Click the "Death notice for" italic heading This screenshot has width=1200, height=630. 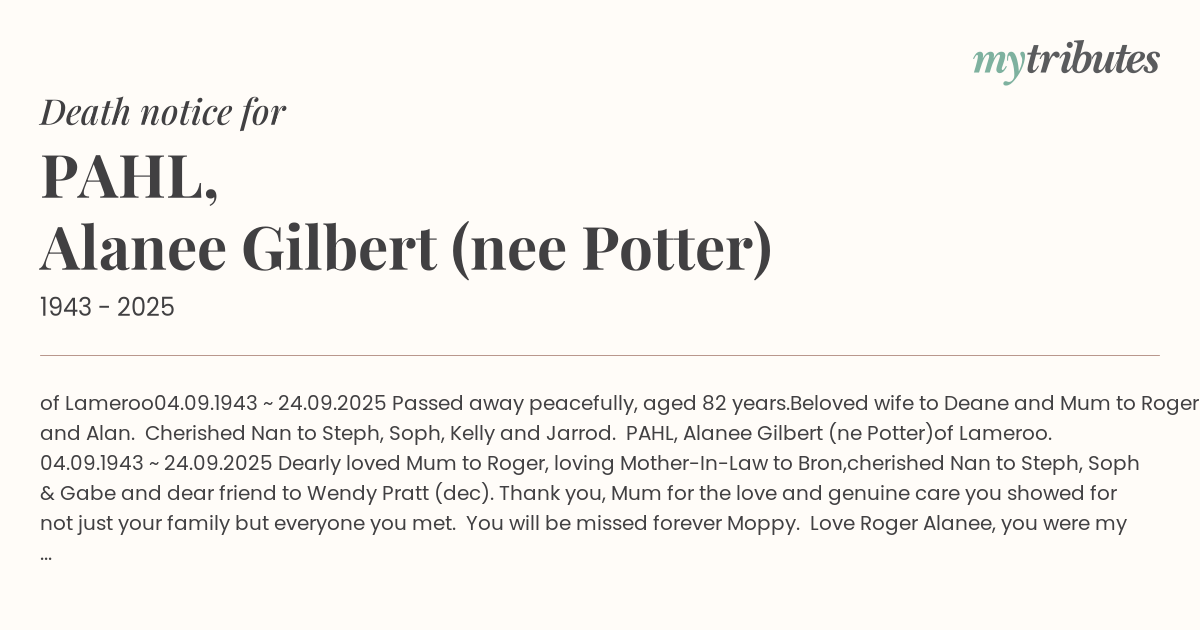pos(163,113)
